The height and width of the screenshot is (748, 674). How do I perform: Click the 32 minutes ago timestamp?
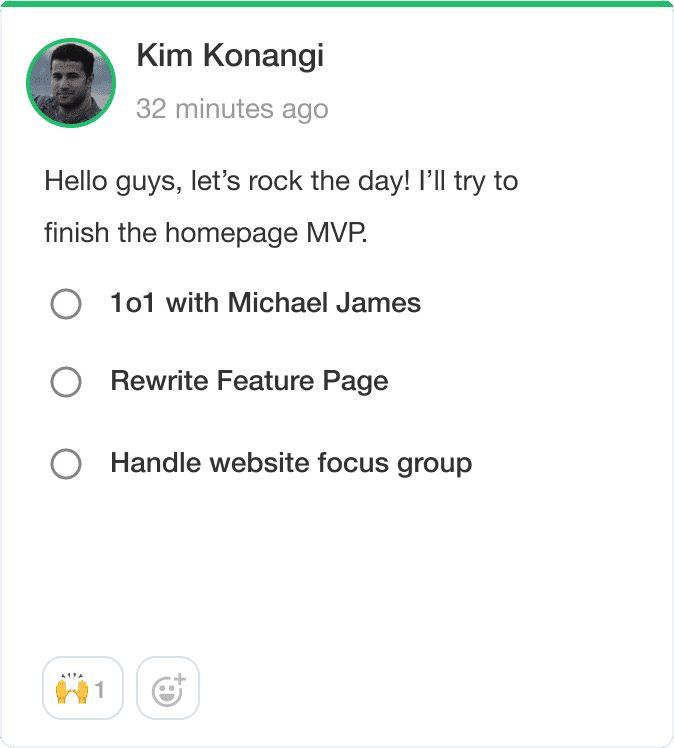point(232,109)
